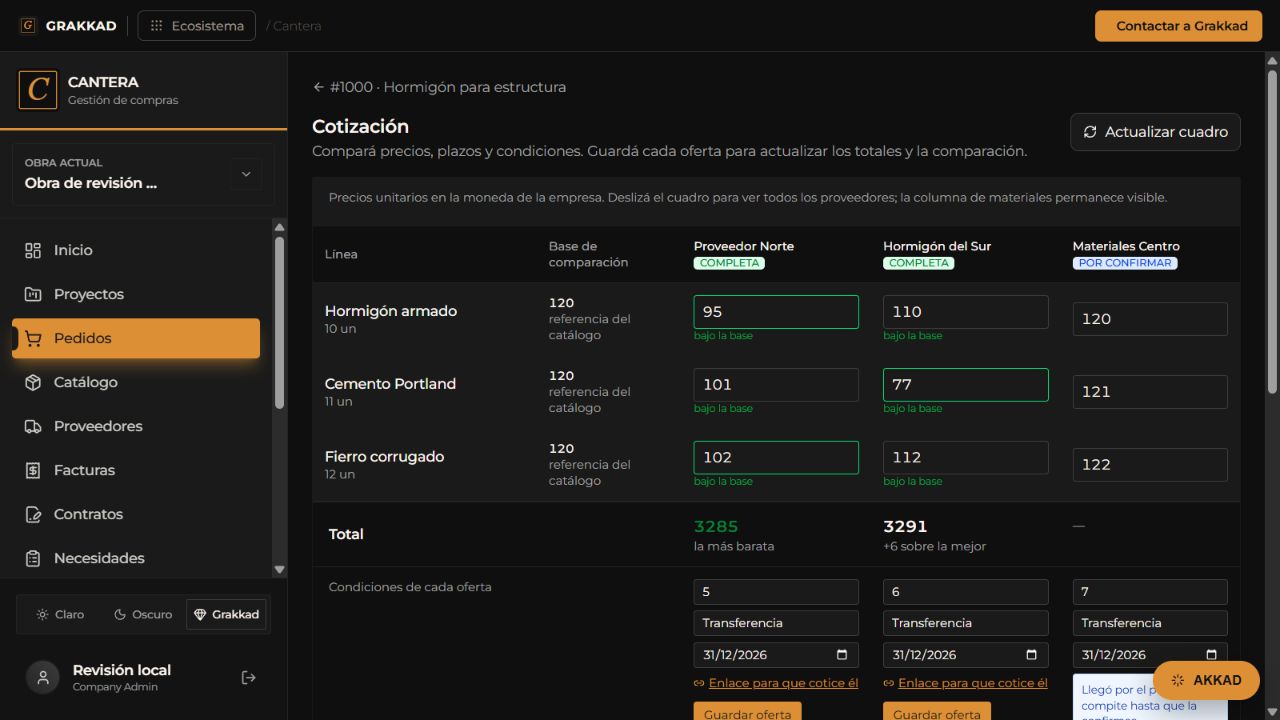Edit Materiales Centro Transferencia payment field
This screenshot has height=720, width=1280.
(1150, 623)
